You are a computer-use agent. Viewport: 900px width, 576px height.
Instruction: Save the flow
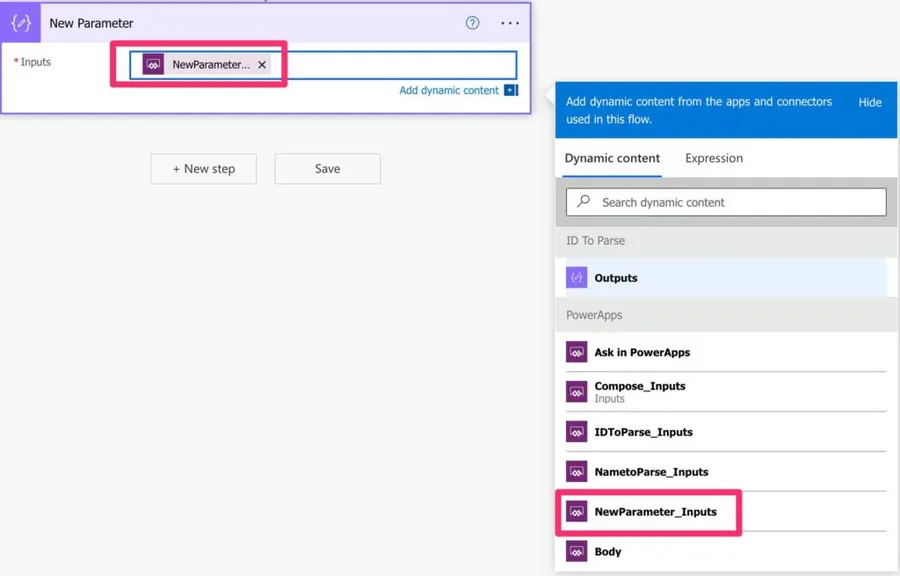pos(327,169)
